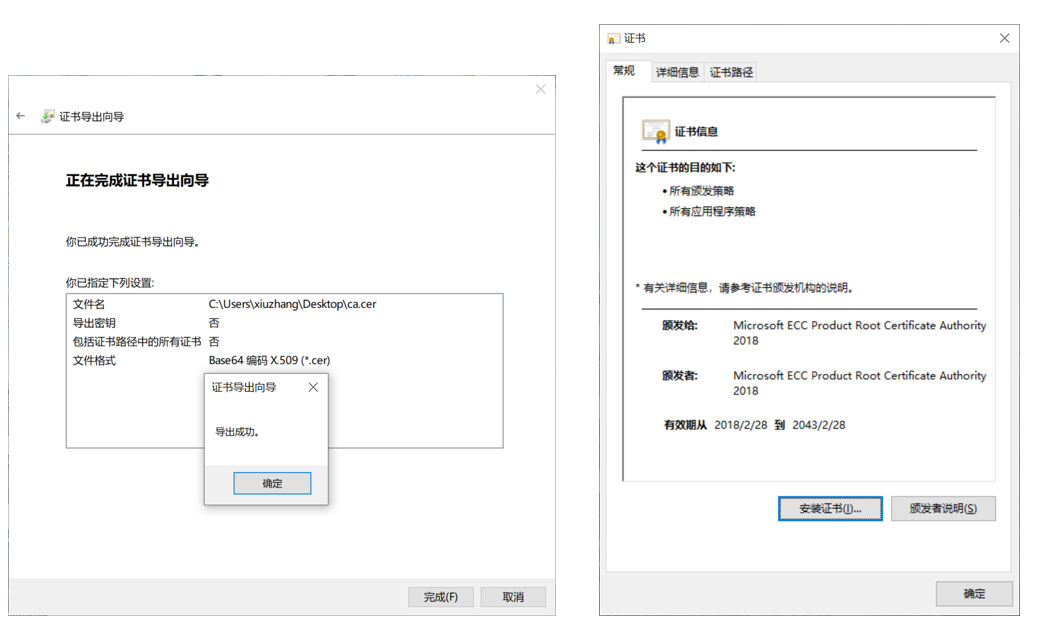The width and height of the screenshot is (1039, 636).
Task: Click the back arrow in the export wizard
Action: tap(21, 116)
